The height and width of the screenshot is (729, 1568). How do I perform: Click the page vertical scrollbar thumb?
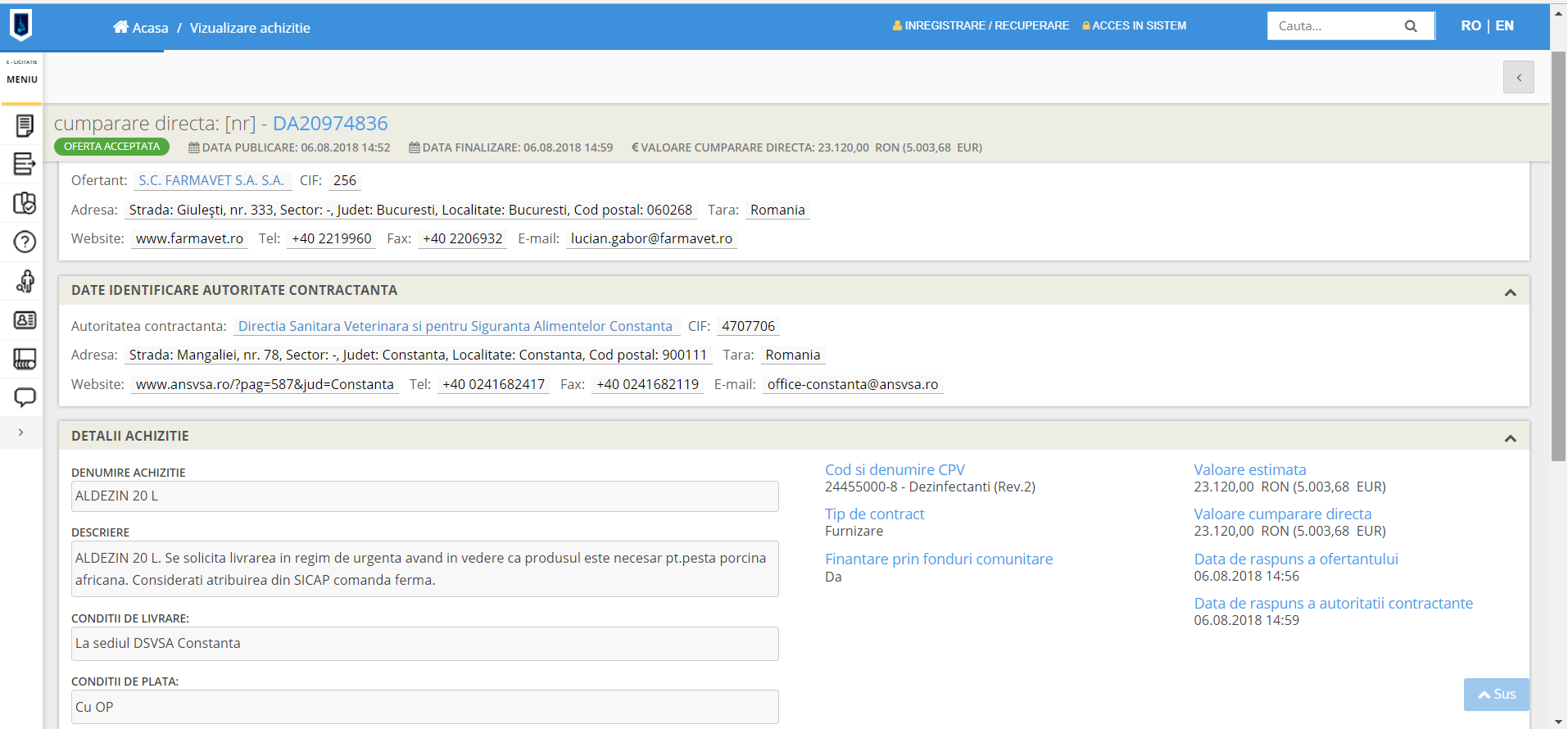(x=1559, y=256)
